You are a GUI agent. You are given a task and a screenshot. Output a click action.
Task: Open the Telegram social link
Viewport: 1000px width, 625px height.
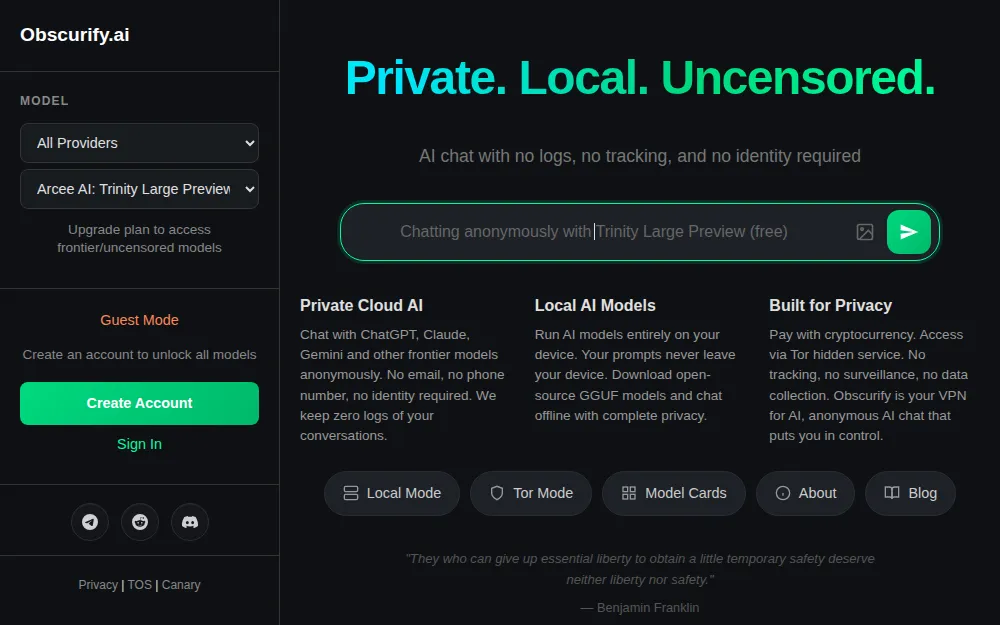click(x=90, y=522)
